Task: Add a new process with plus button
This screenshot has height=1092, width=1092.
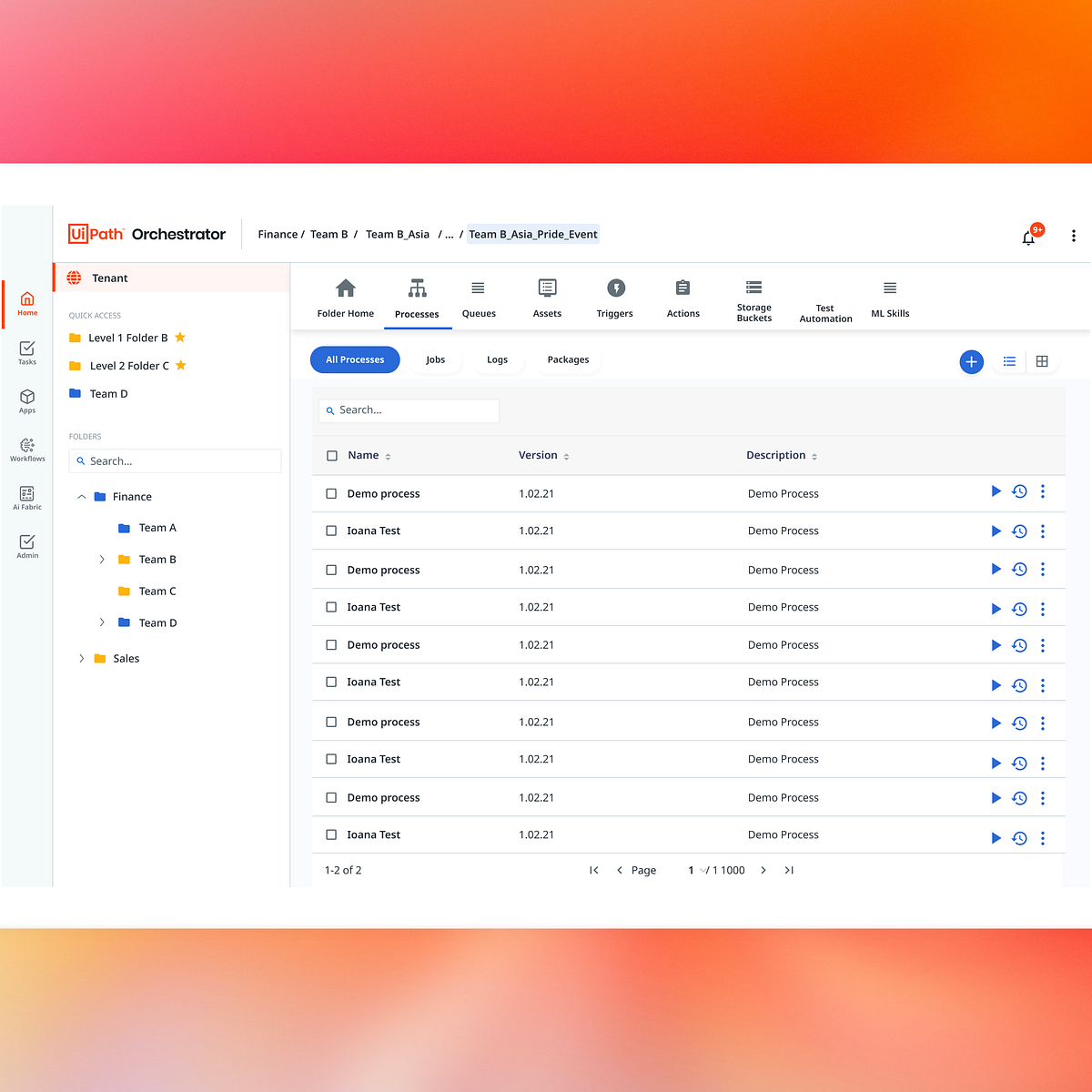Action: [971, 361]
